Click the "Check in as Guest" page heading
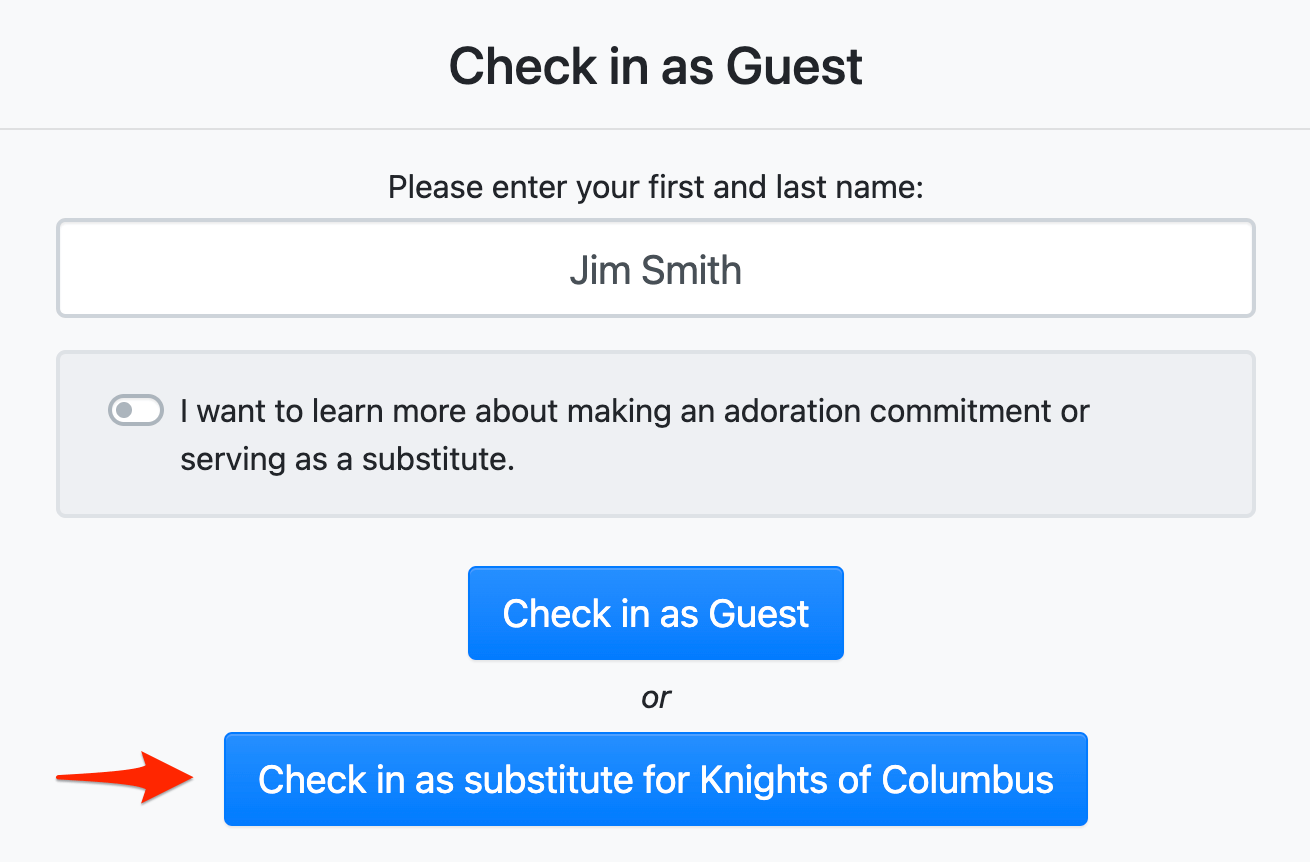This screenshot has width=1310, height=862. pyautogui.click(x=655, y=66)
